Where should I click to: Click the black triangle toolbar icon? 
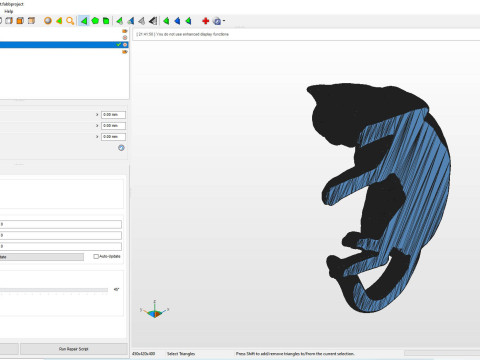(x=153, y=21)
